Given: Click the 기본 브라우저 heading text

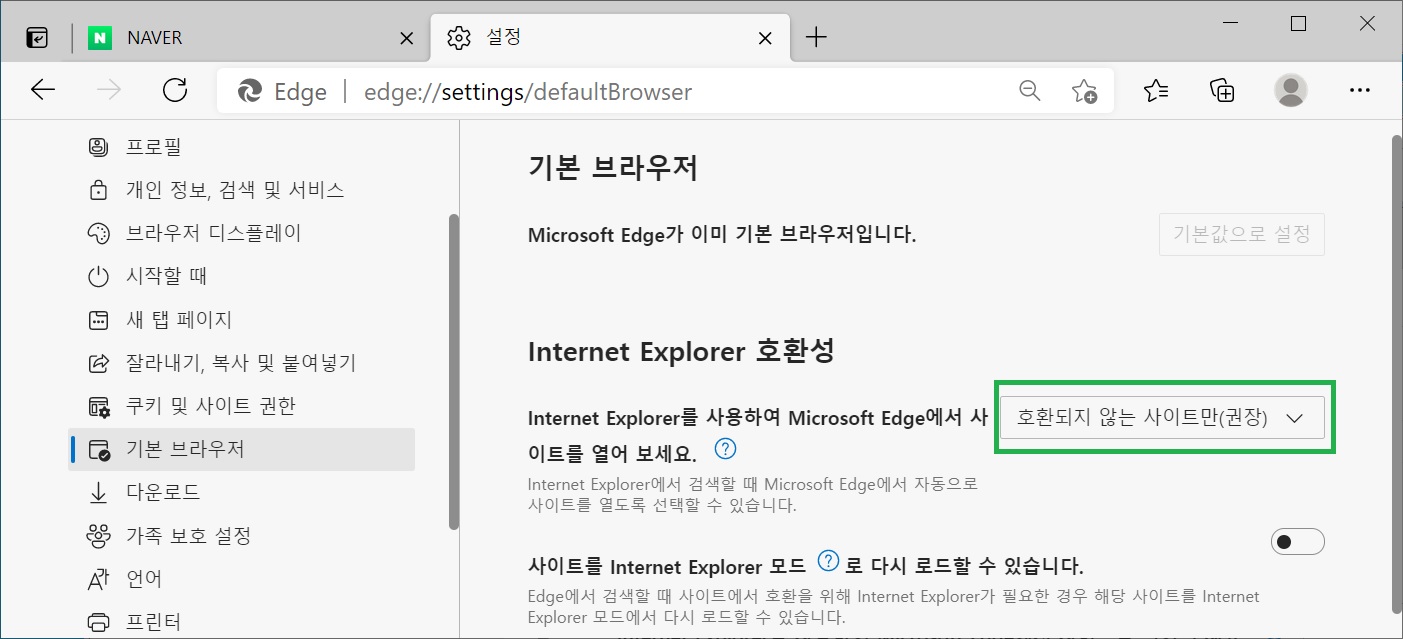Looking at the screenshot, I should coord(612,167).
